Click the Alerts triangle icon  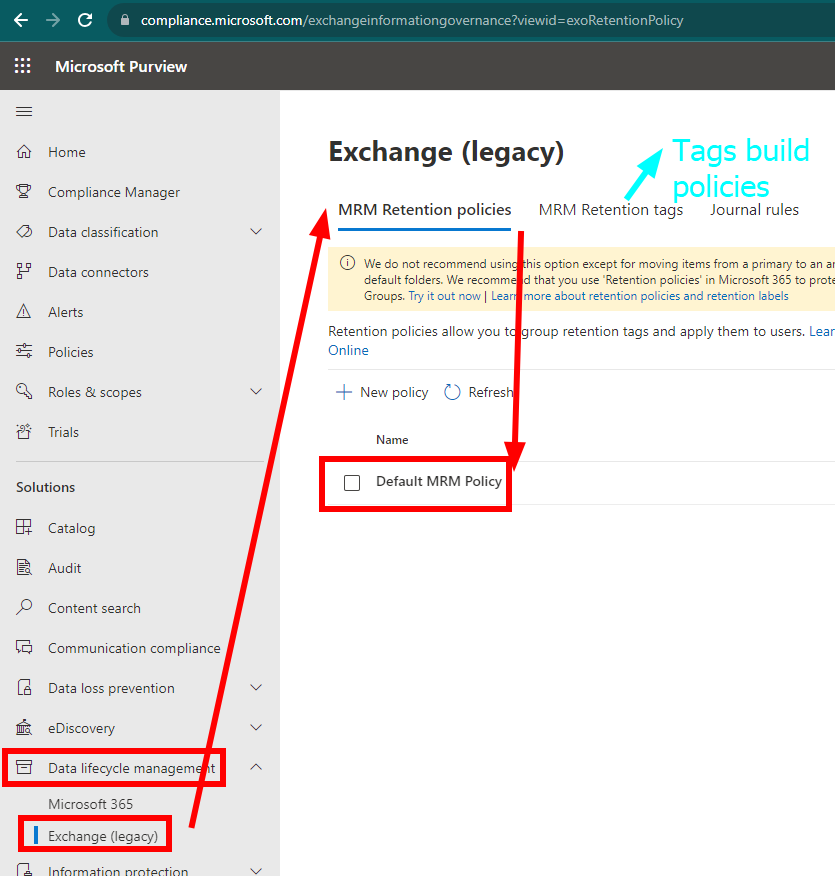tap(24, 312)
